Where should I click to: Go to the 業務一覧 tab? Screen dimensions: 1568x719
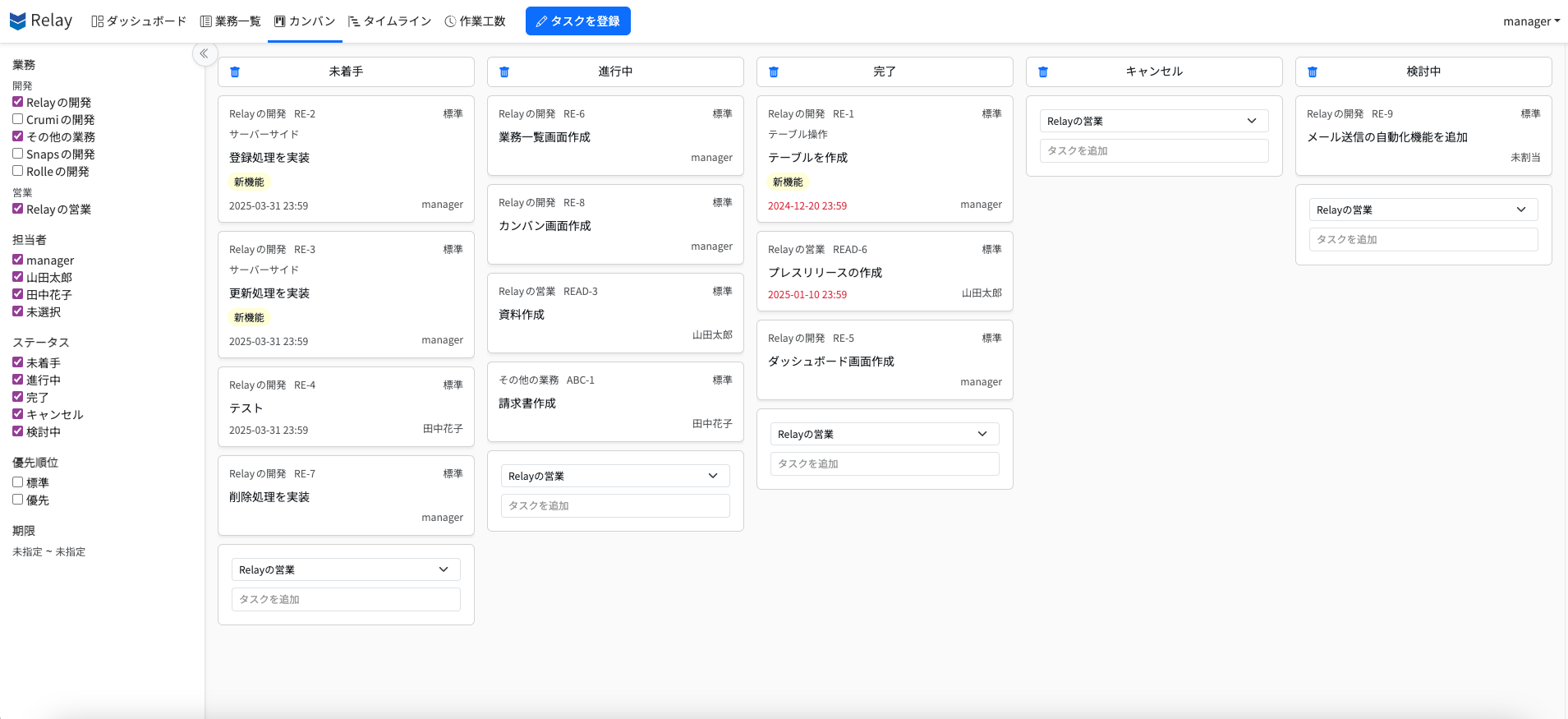coord(231,21)
